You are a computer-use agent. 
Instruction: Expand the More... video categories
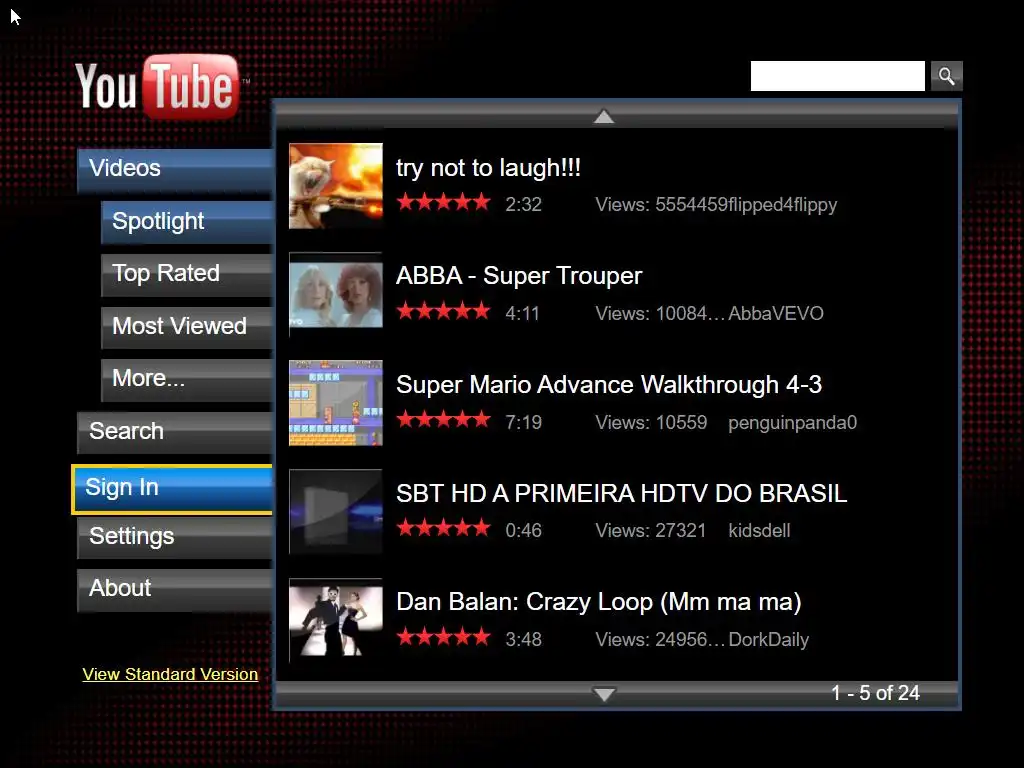(186, 378)
